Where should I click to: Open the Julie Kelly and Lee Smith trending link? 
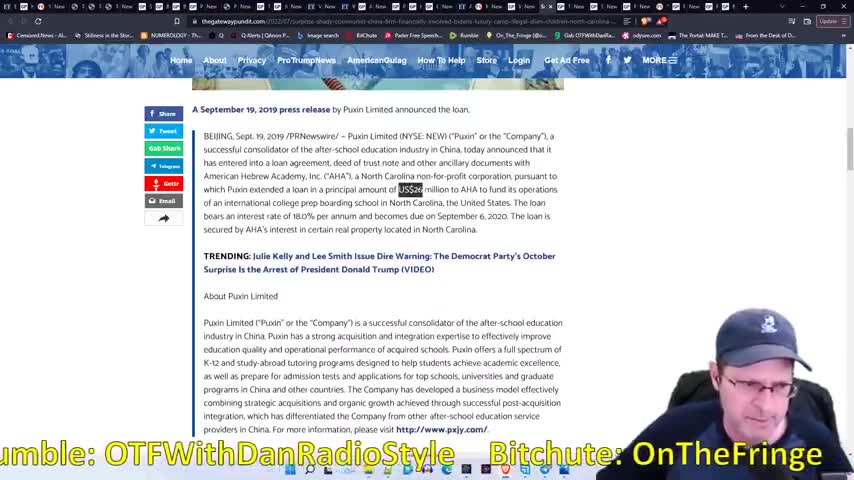[x=380, y=263]
